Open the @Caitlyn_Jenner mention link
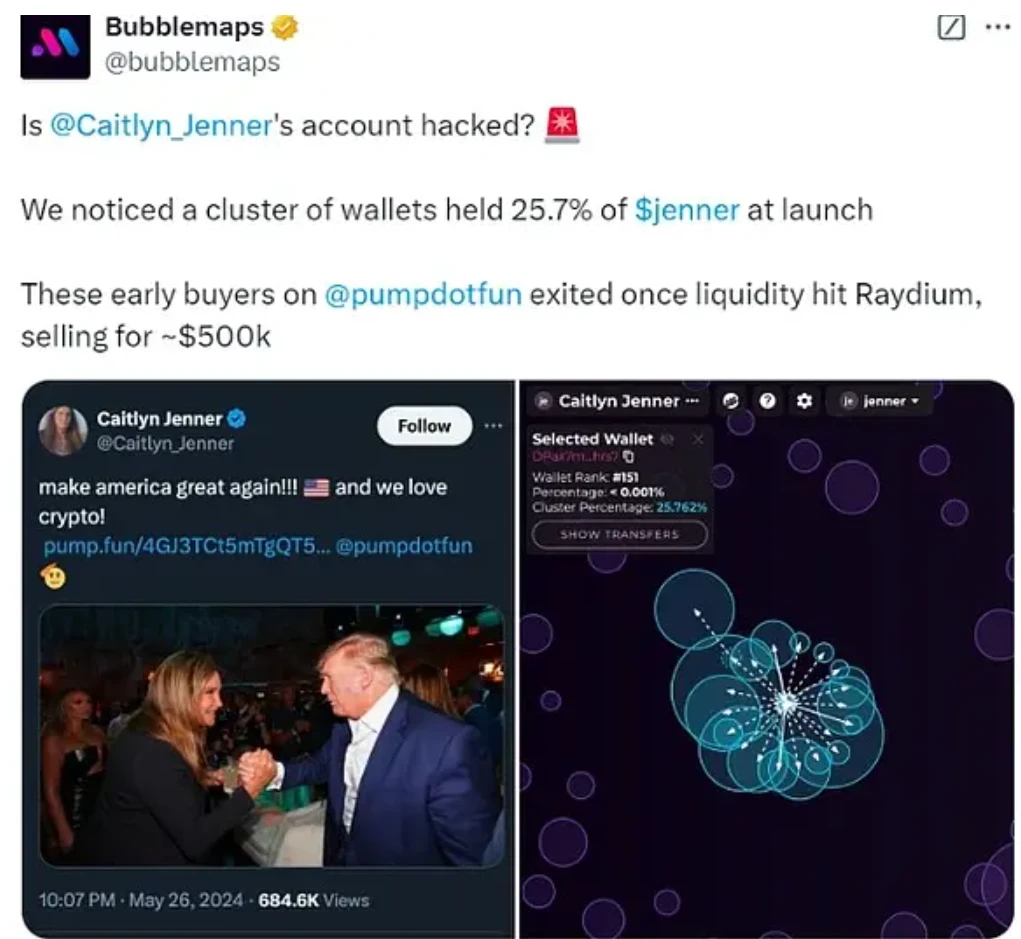This screenshot has width=1021, height=939. click(160, 126)
